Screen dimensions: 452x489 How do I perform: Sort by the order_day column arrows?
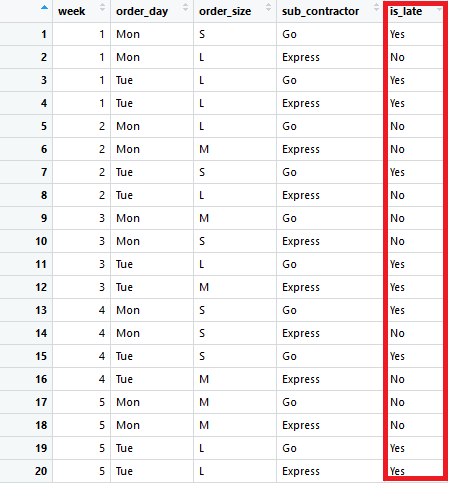(x=185, y=7)
